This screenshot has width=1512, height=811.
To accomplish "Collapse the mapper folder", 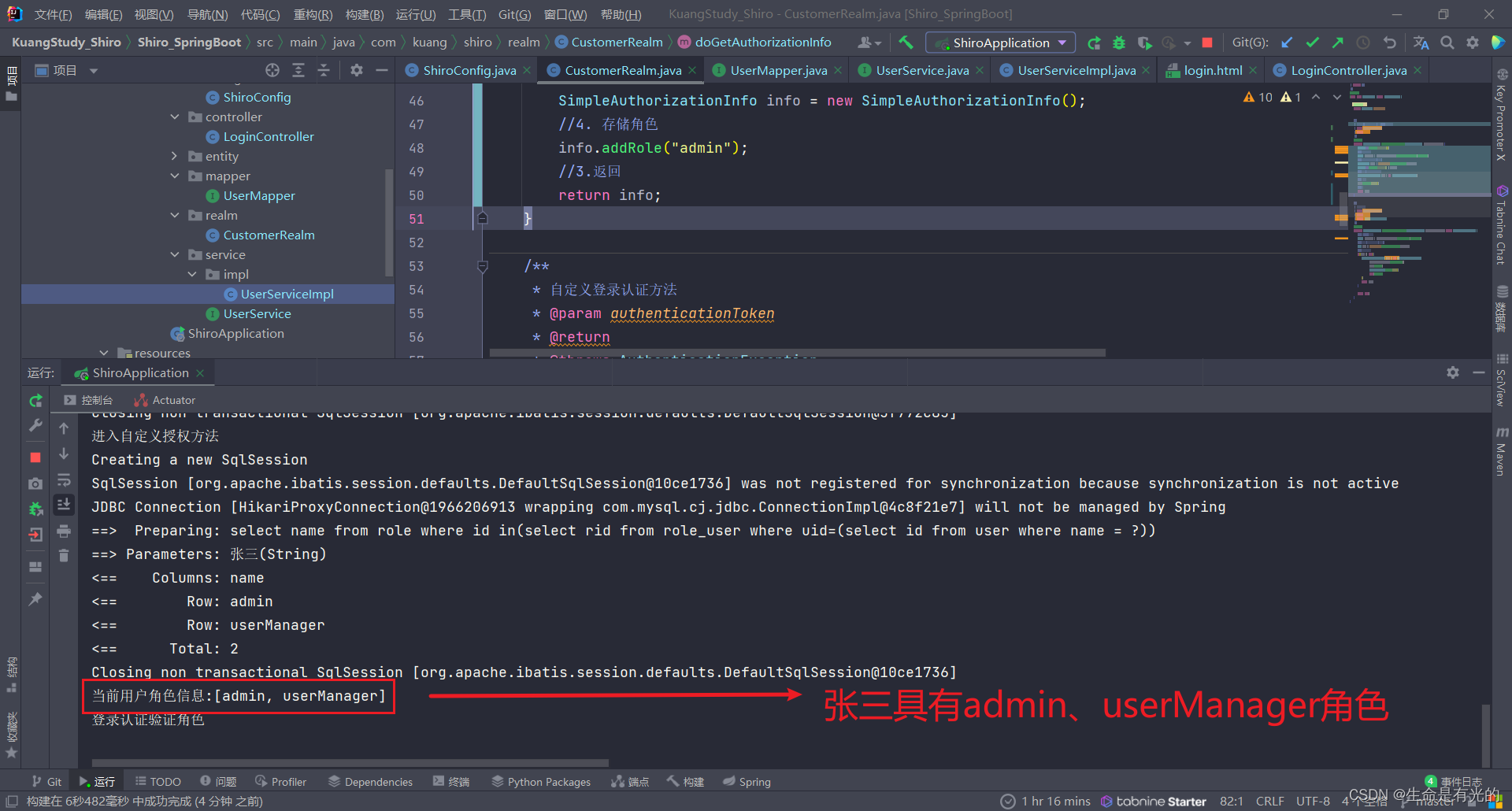I will 175,176.
